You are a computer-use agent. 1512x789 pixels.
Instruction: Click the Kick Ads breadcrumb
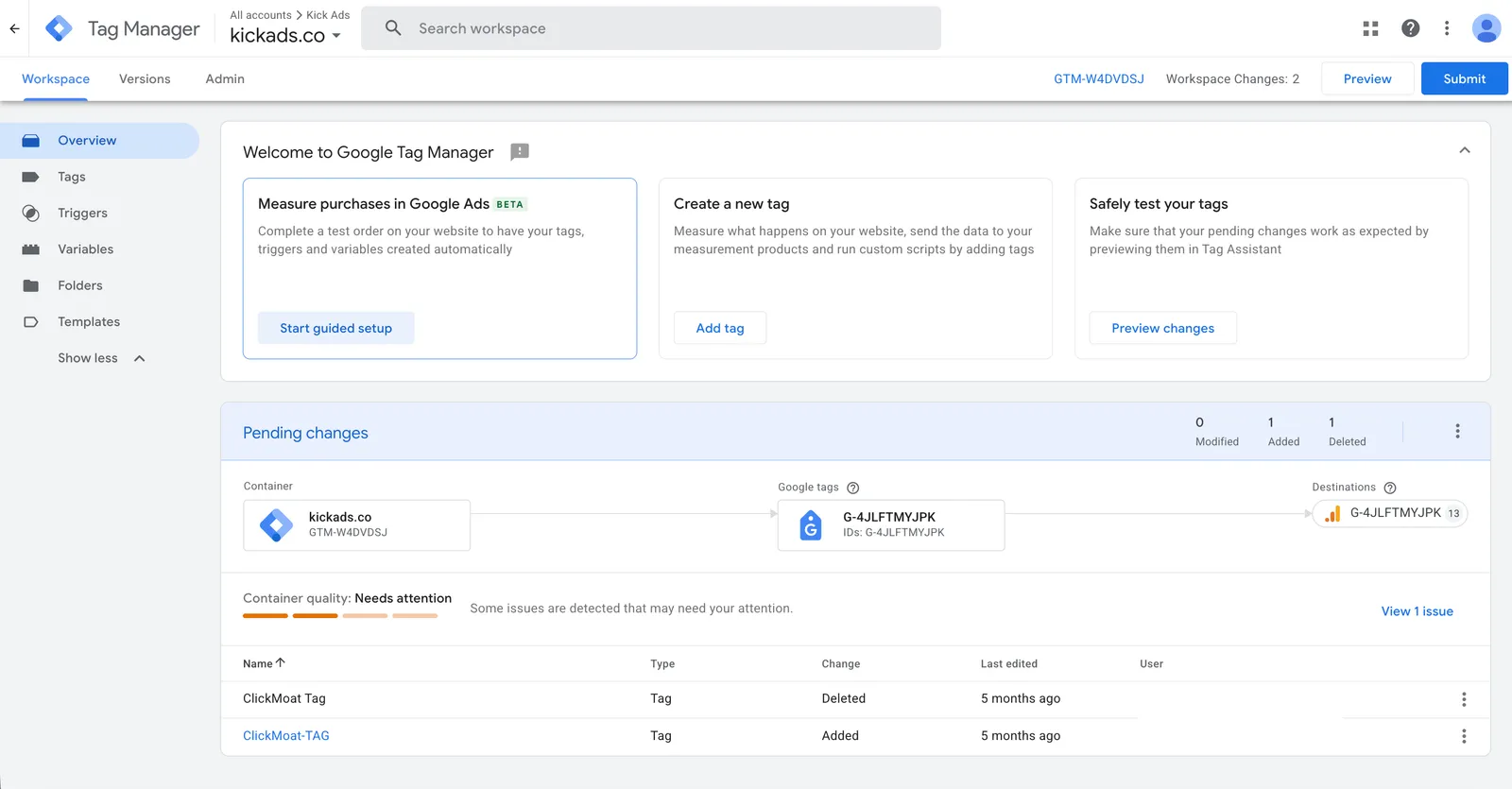click(x=328, y=15)
